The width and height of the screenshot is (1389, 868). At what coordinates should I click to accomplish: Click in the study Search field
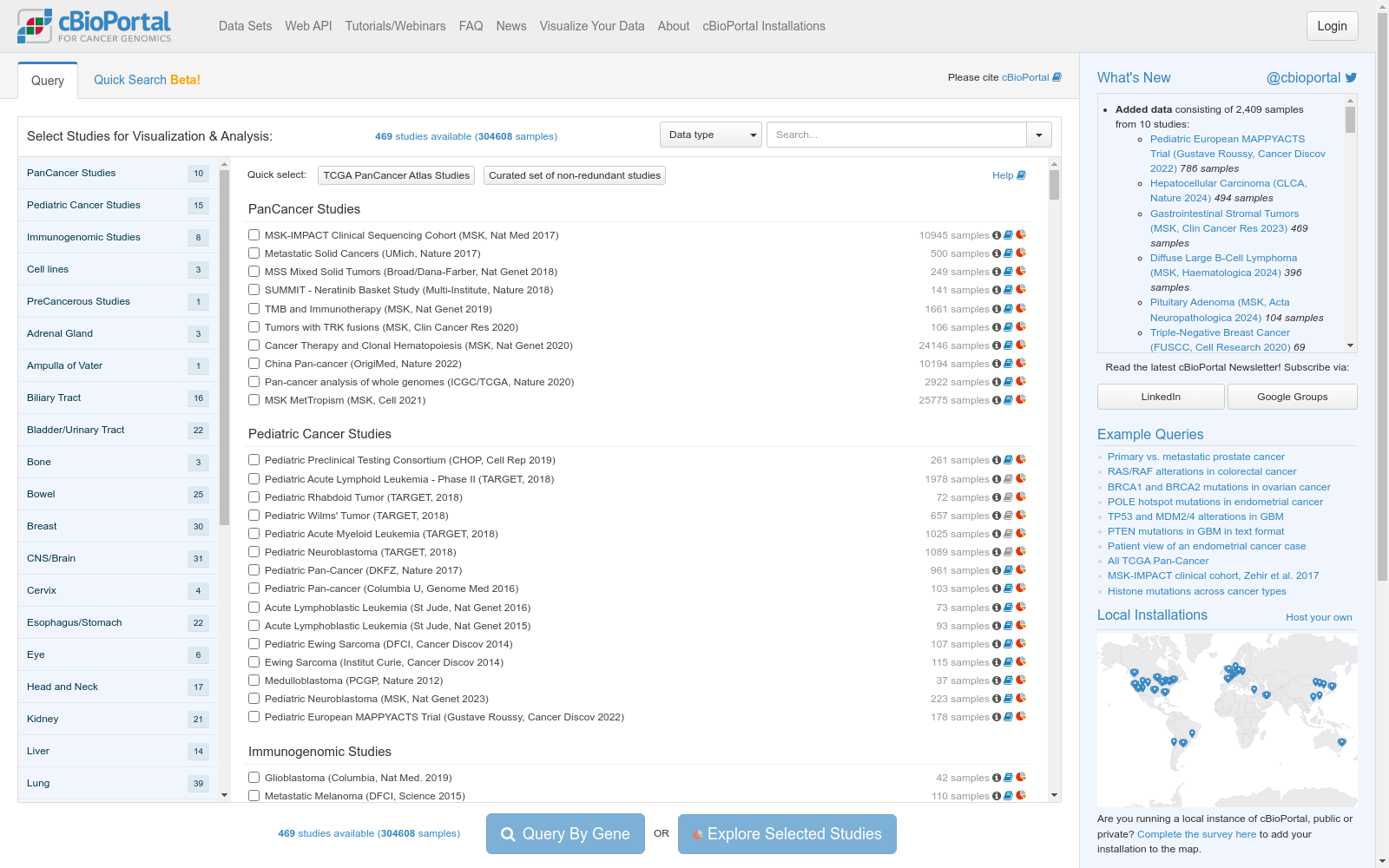pos(897,135)
